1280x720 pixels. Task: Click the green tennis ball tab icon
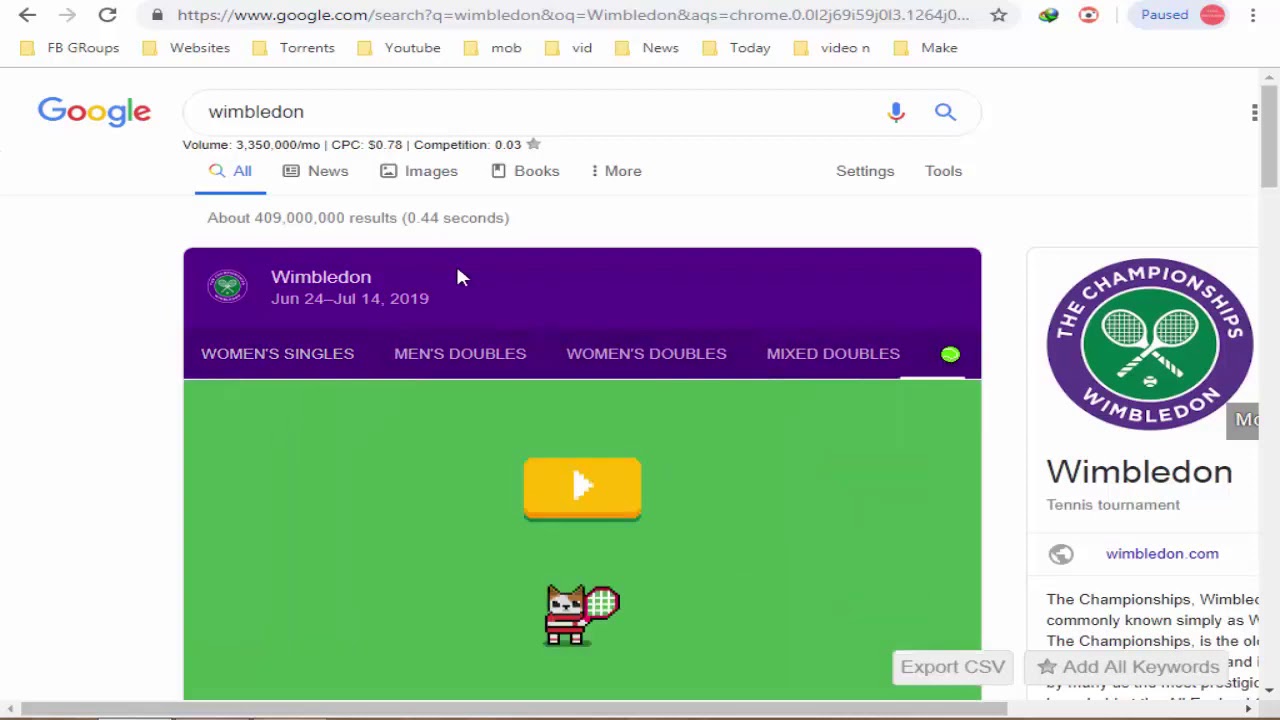click(x=950, y=354)
